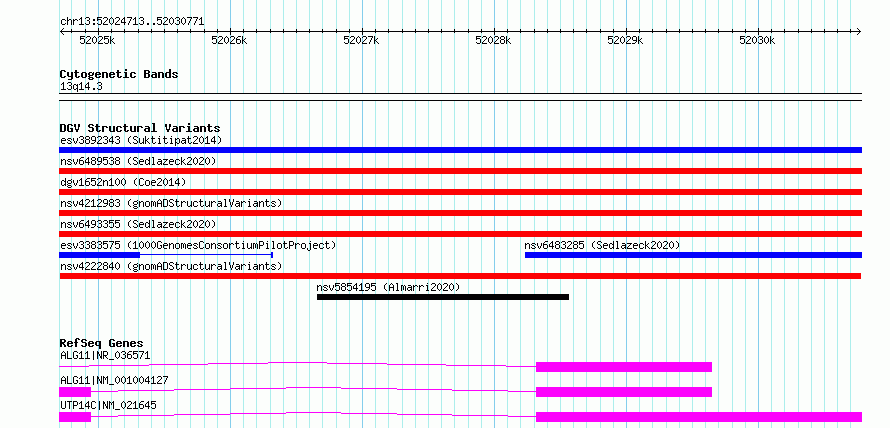The width and height of the screenshot is (890, 428).
Task: Click the DGV Structural Variants track title
Action: 140,128
